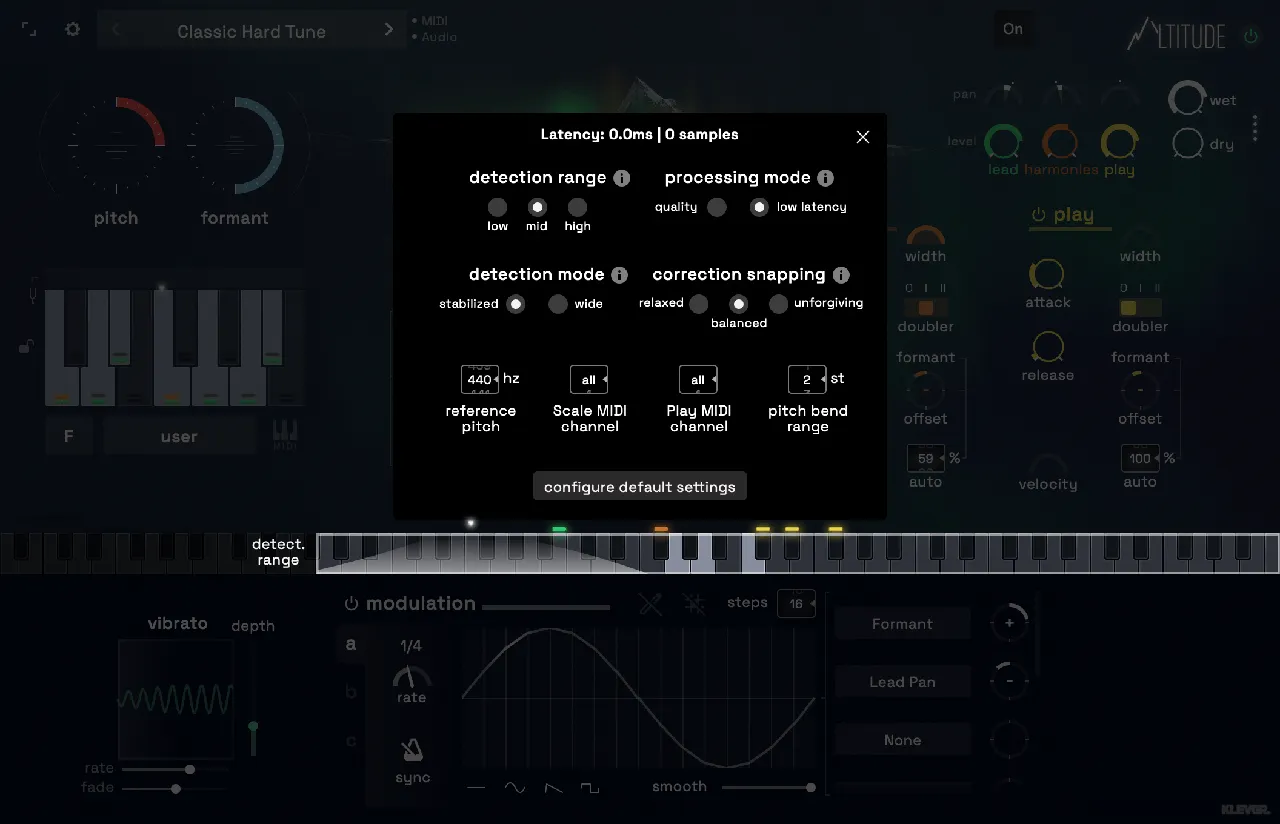This screenshot has width=1280, height=824.
Task: Click the 100 percent auto formant field
Action: tap(1140, 458)
